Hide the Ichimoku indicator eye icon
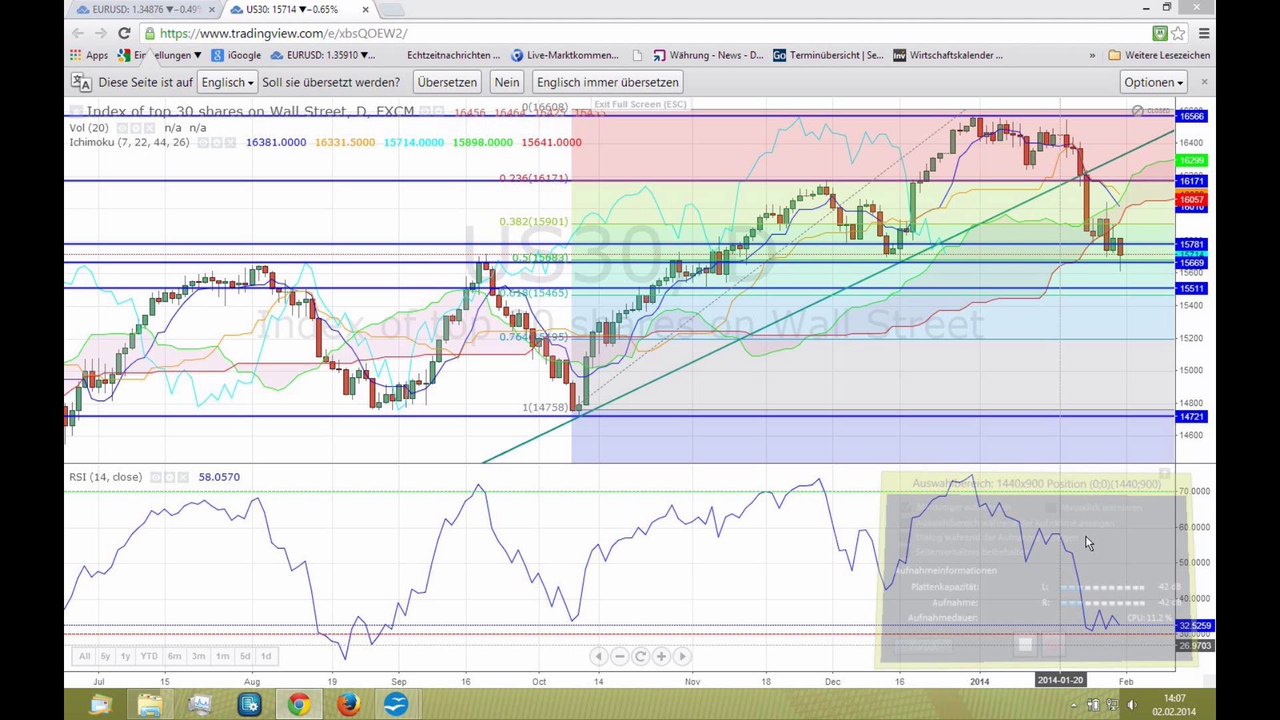 pos(203,142)
